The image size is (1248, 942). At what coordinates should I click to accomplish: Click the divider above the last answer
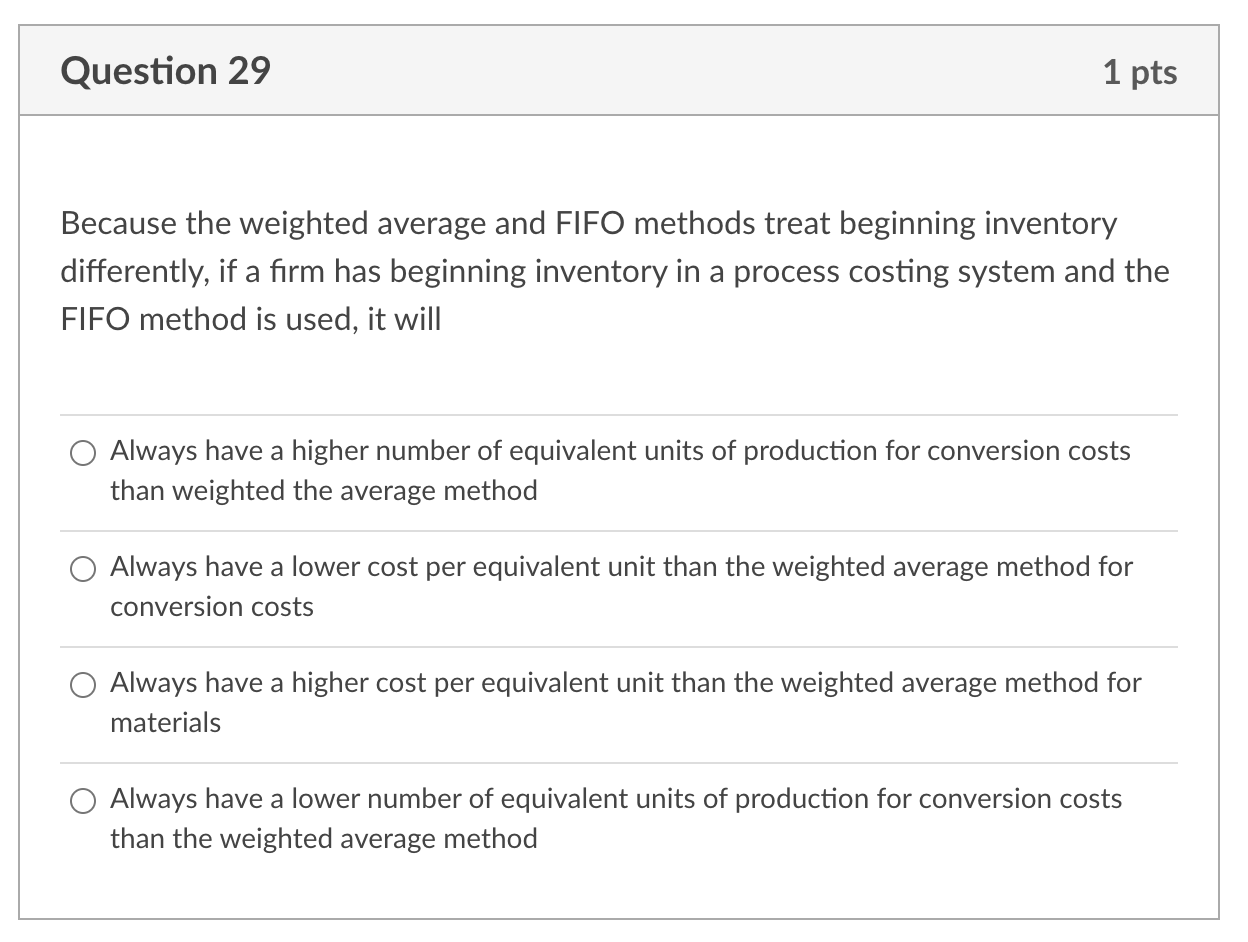pyautogui.click(x=620, y=761)
